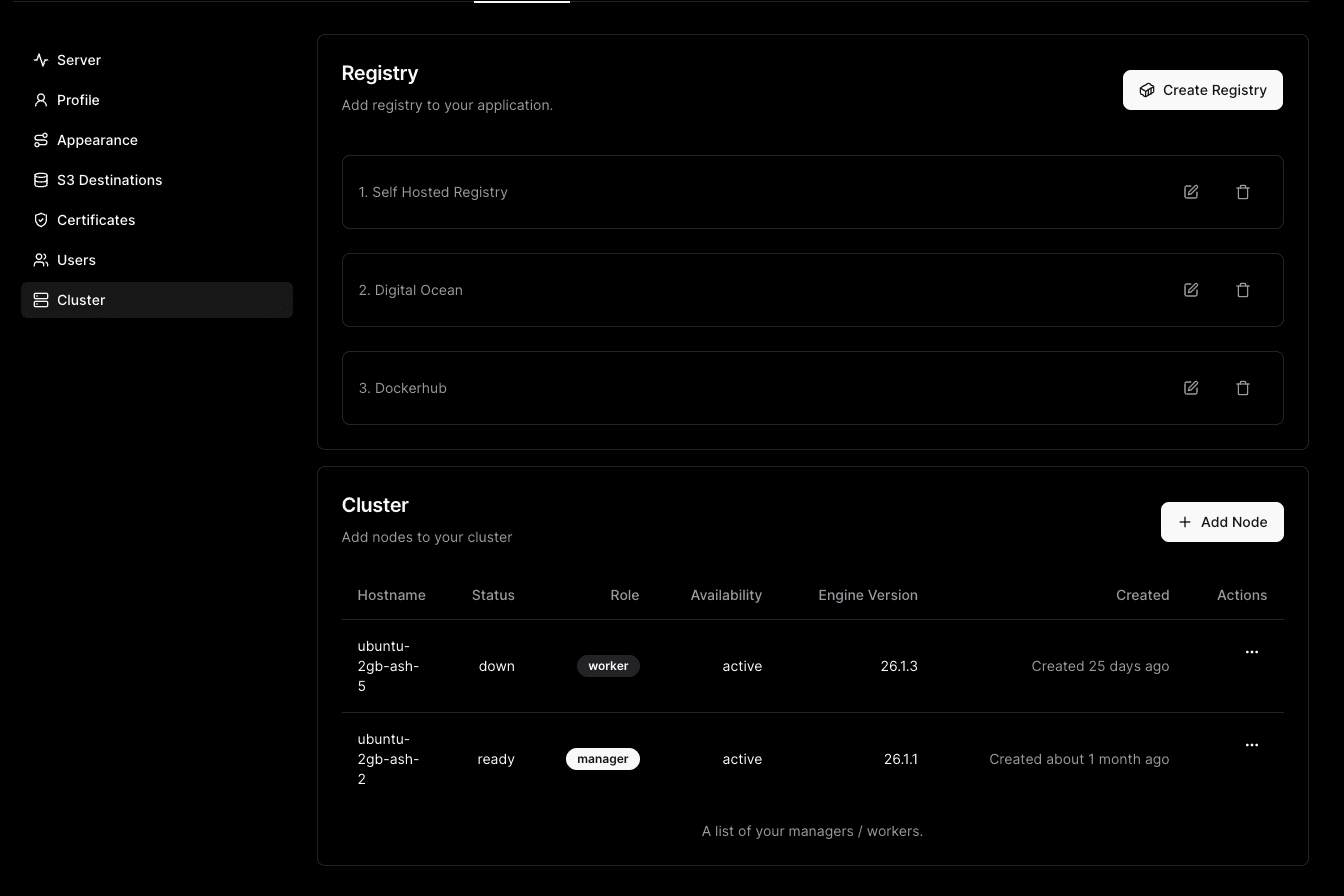The height and width of the screenshot is (896, 1344).
Task: Click 'Add nodes to your cluster' subtitle
Action: click(427, 537)
